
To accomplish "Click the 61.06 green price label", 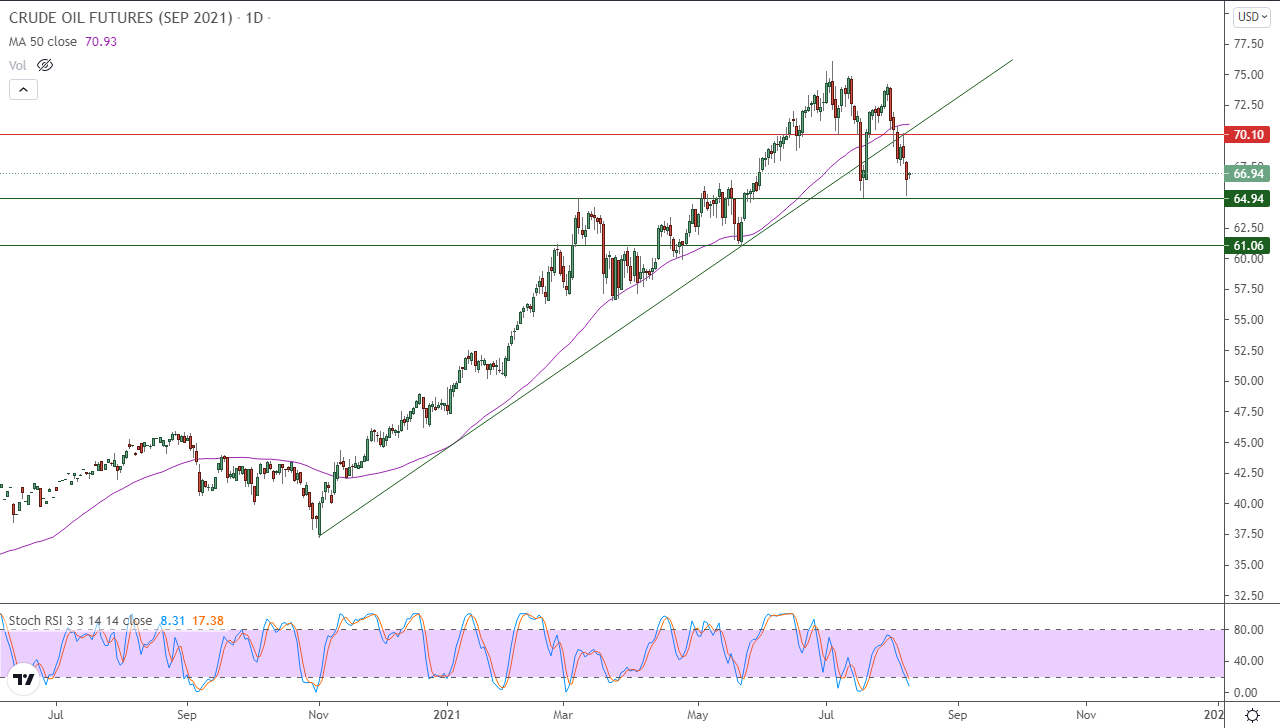I will pyautogui.click(x=1248, y=245).
